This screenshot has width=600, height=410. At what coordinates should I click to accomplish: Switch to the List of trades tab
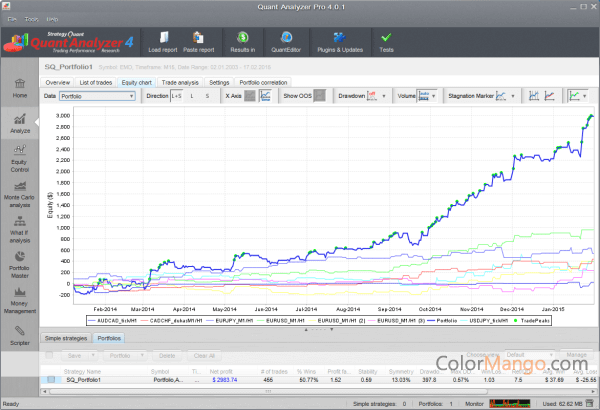coord(96,82)
